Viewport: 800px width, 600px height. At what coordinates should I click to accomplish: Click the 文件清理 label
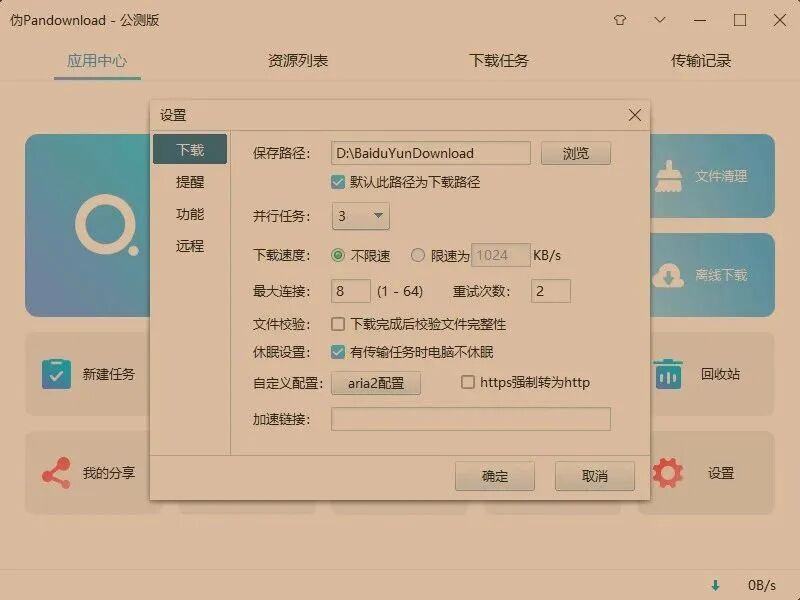721,177
